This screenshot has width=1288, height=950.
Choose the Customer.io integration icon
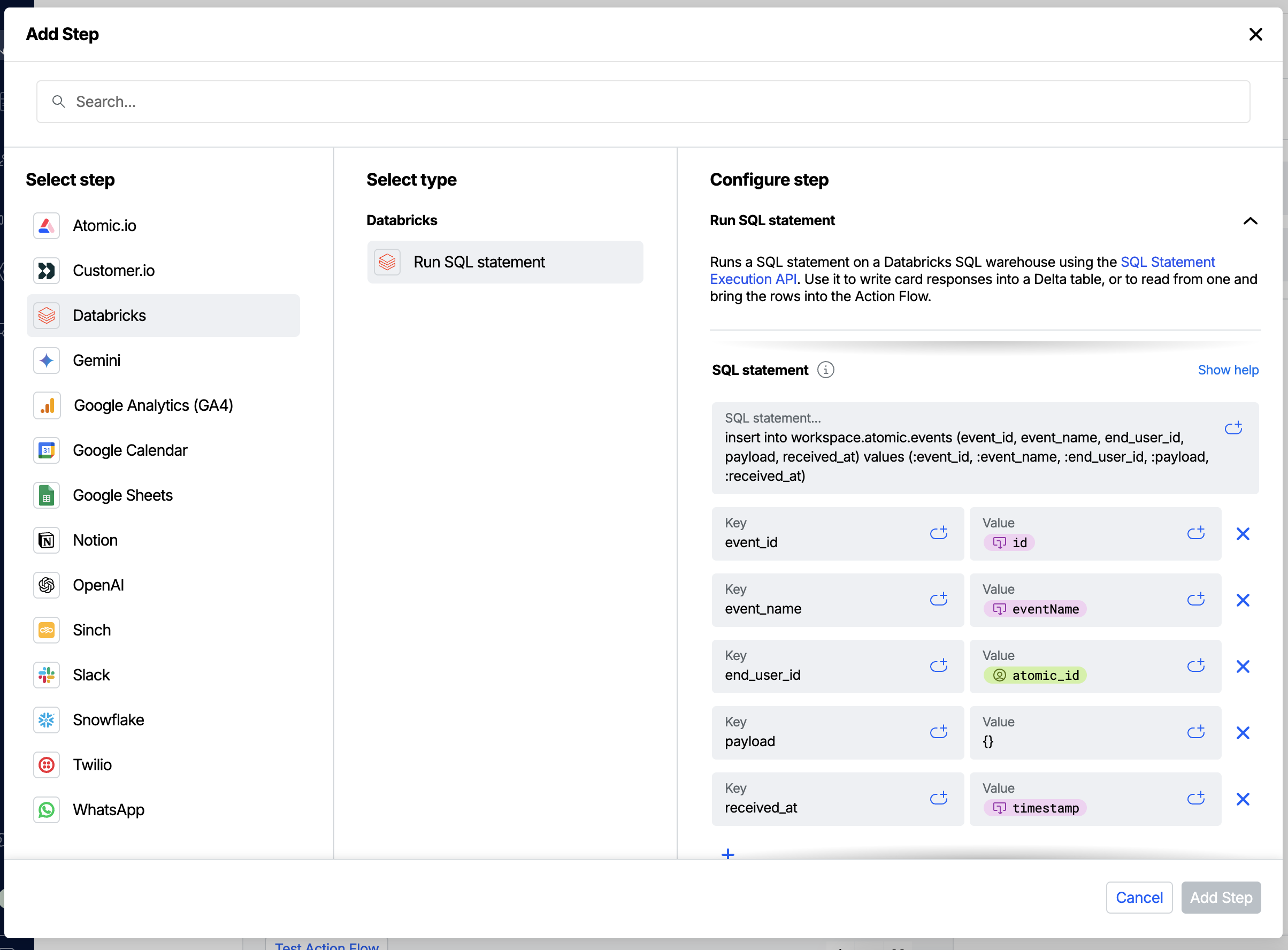(x=47, y=270)
